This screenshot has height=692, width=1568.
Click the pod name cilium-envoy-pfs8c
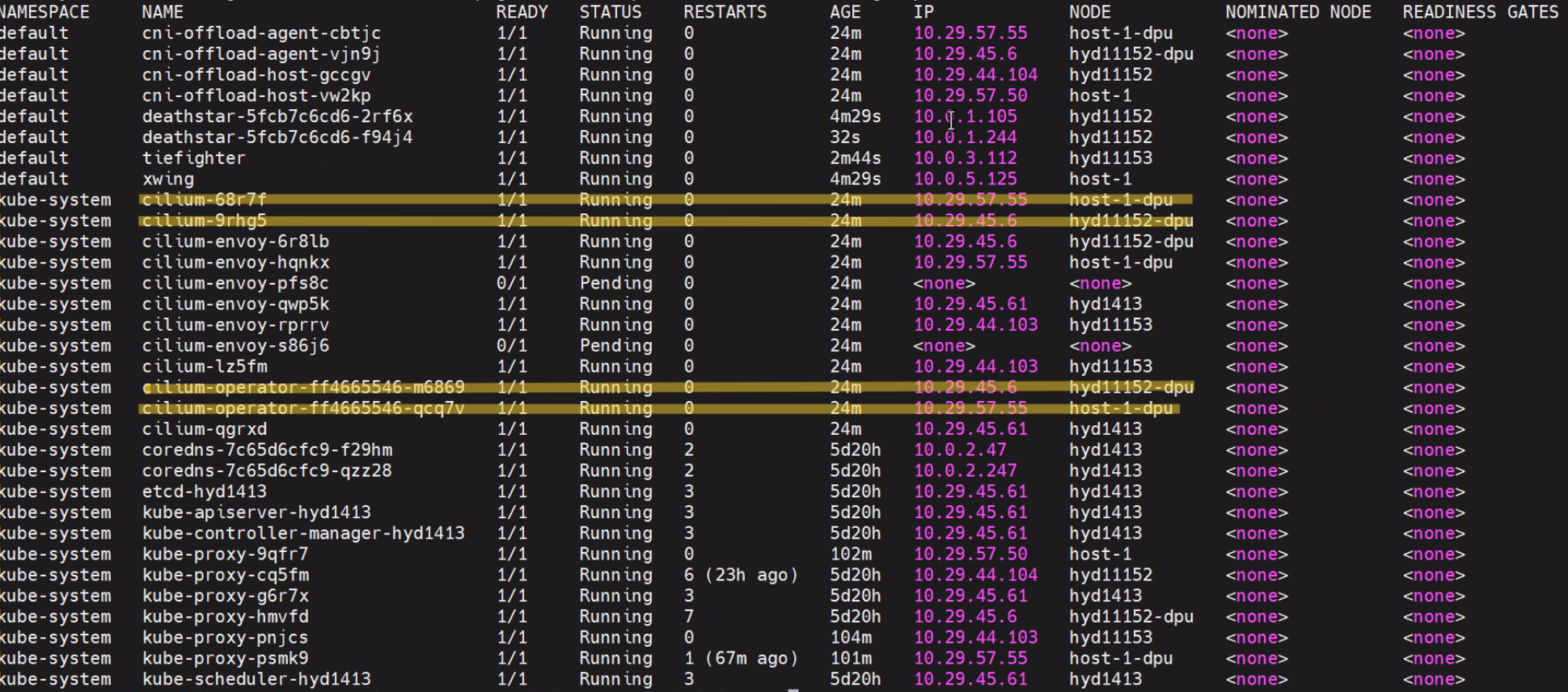tap(235, 284)
